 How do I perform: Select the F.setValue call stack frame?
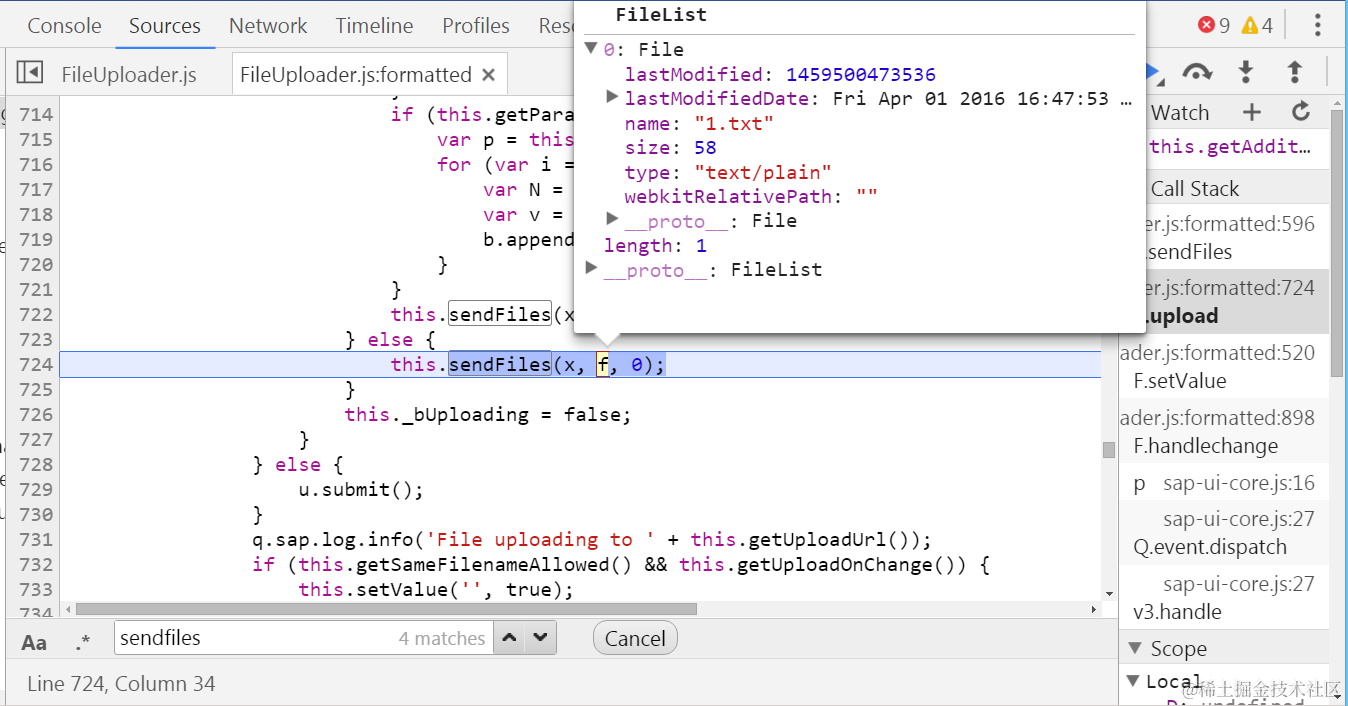tap(1224, 367)
